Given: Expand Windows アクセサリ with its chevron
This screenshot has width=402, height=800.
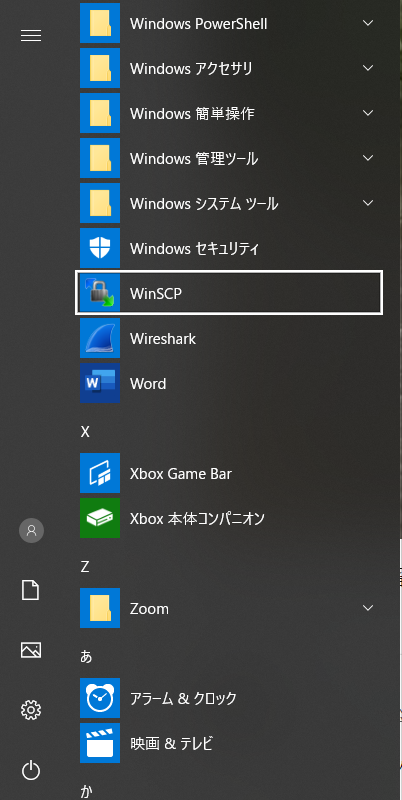Looking at the screenshot, I should [368, 68].
